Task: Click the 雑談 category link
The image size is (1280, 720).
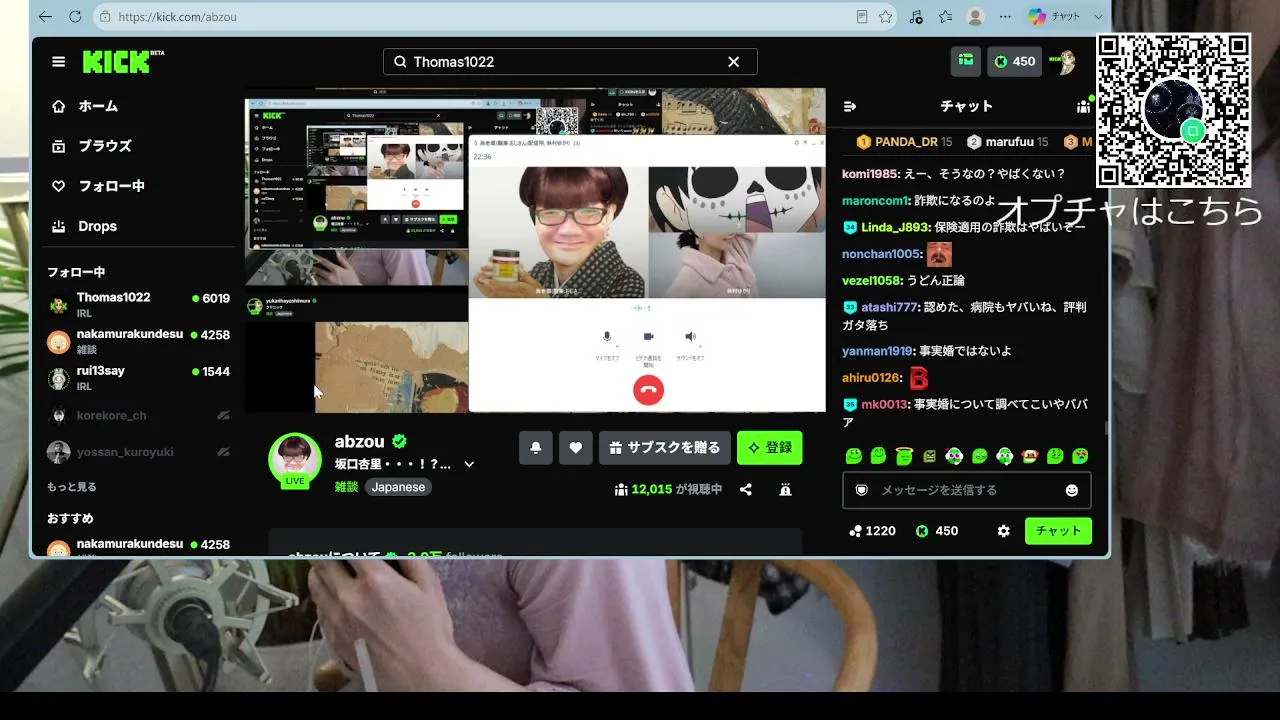Action: pyautogui.click(x=346, y=487)
